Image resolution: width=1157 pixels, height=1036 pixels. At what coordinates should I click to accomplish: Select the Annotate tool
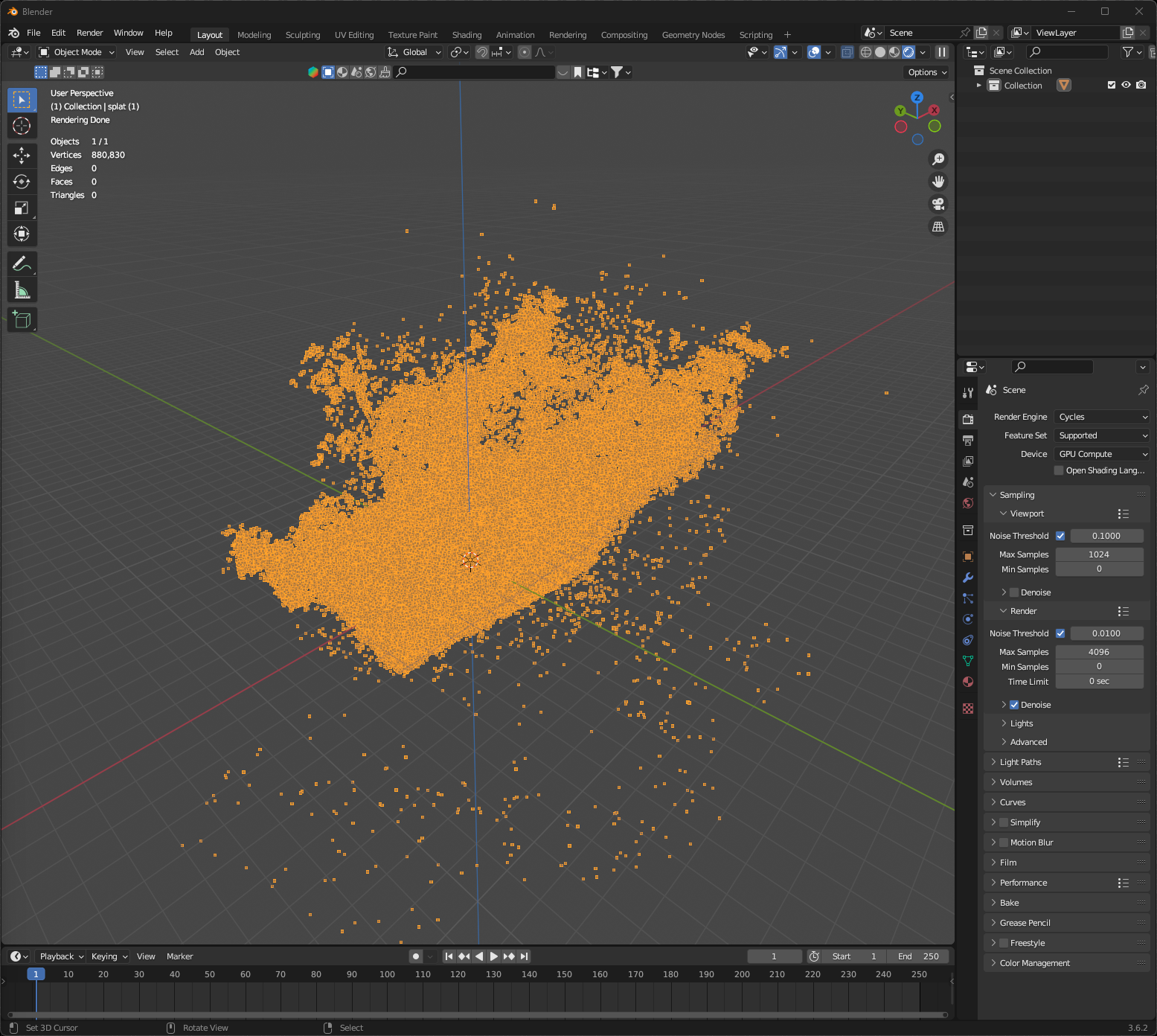(22, 263)
